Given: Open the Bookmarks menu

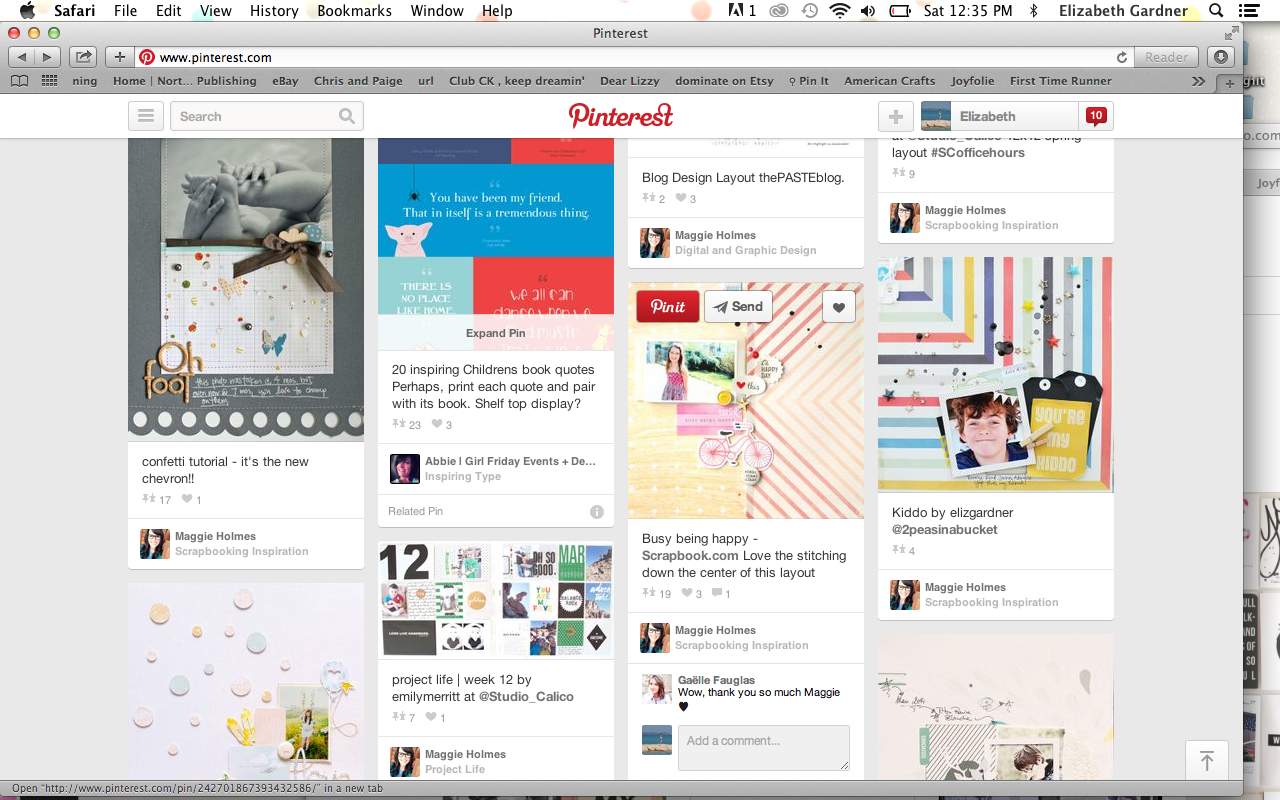Looking at the screenshot, I should [x=355, y=11].
